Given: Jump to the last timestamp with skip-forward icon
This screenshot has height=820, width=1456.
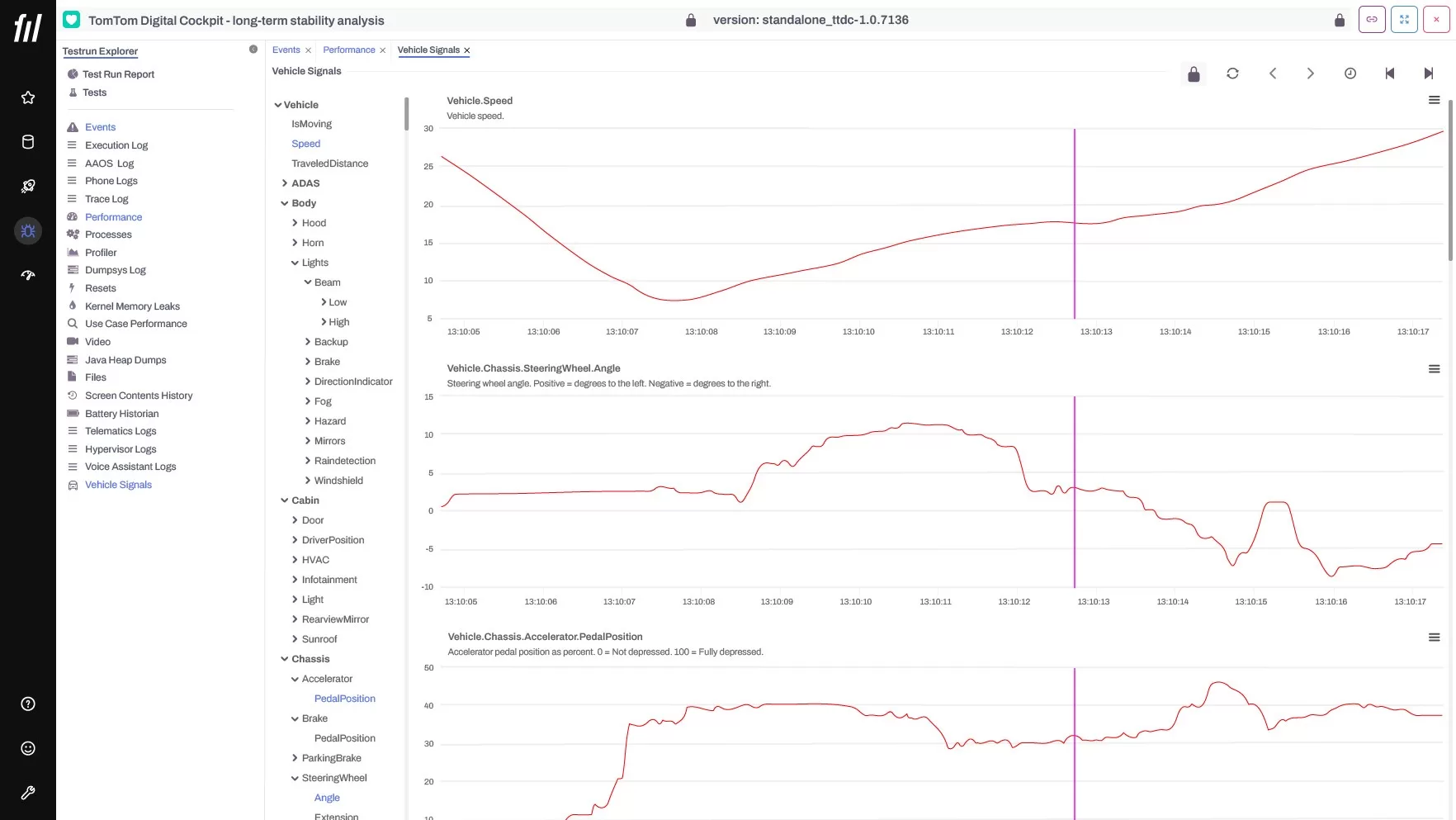Looking at the screenshot, I should click(x=1428, y=73).
